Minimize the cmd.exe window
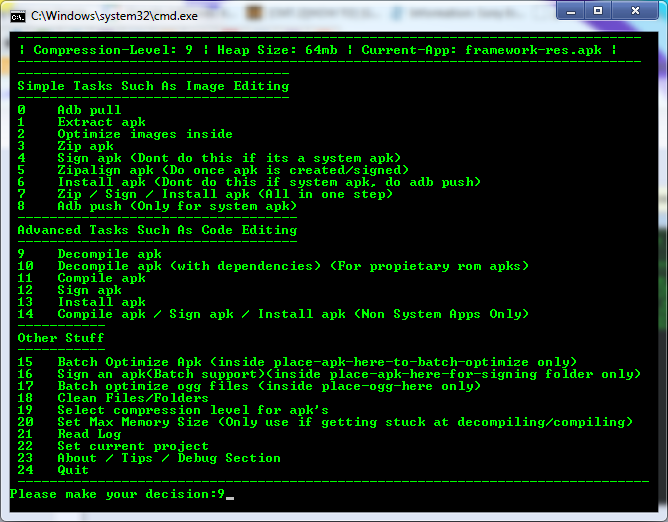668x522 pixels. [571, 11]
